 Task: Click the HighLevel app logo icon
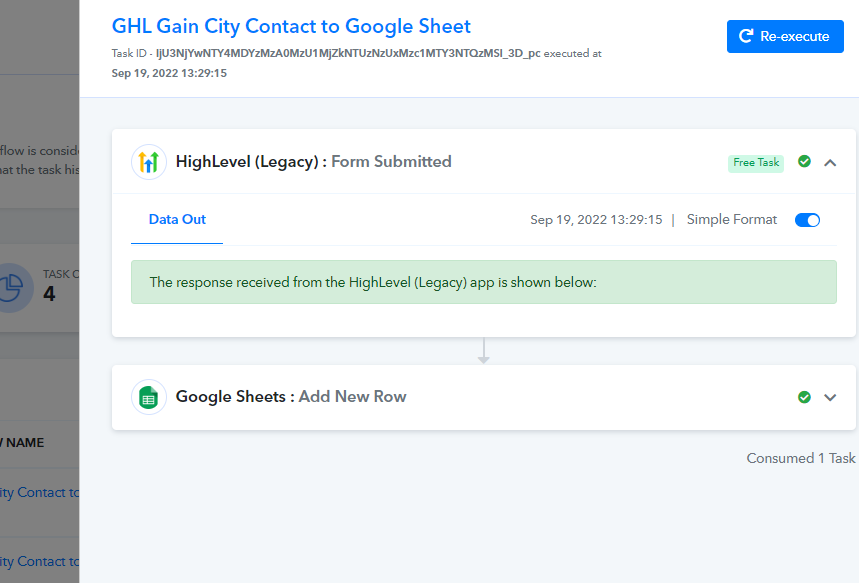pyautogui.click(x=149, y=162)
